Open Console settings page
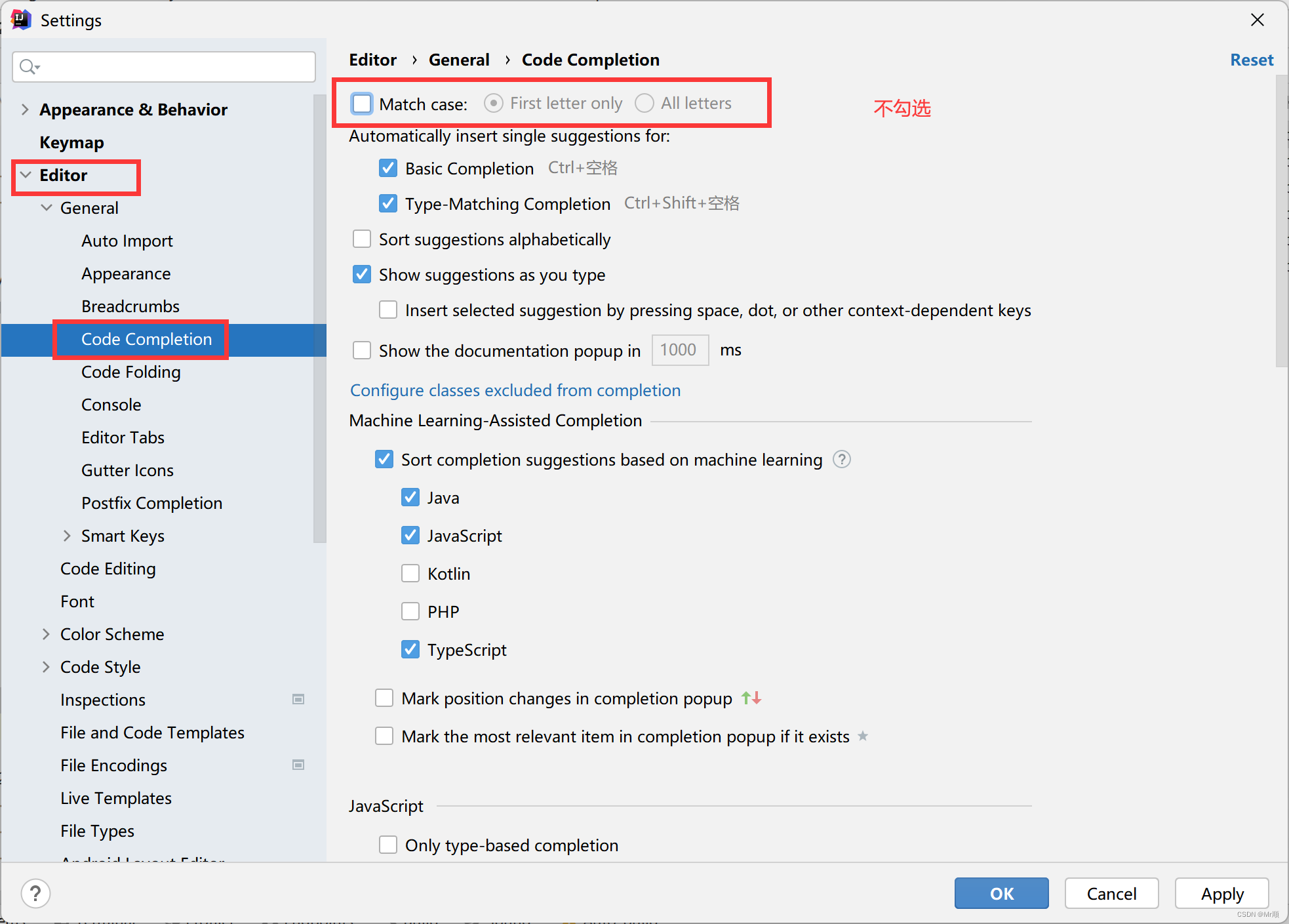 pyautogui.click(x=111, y=405)
